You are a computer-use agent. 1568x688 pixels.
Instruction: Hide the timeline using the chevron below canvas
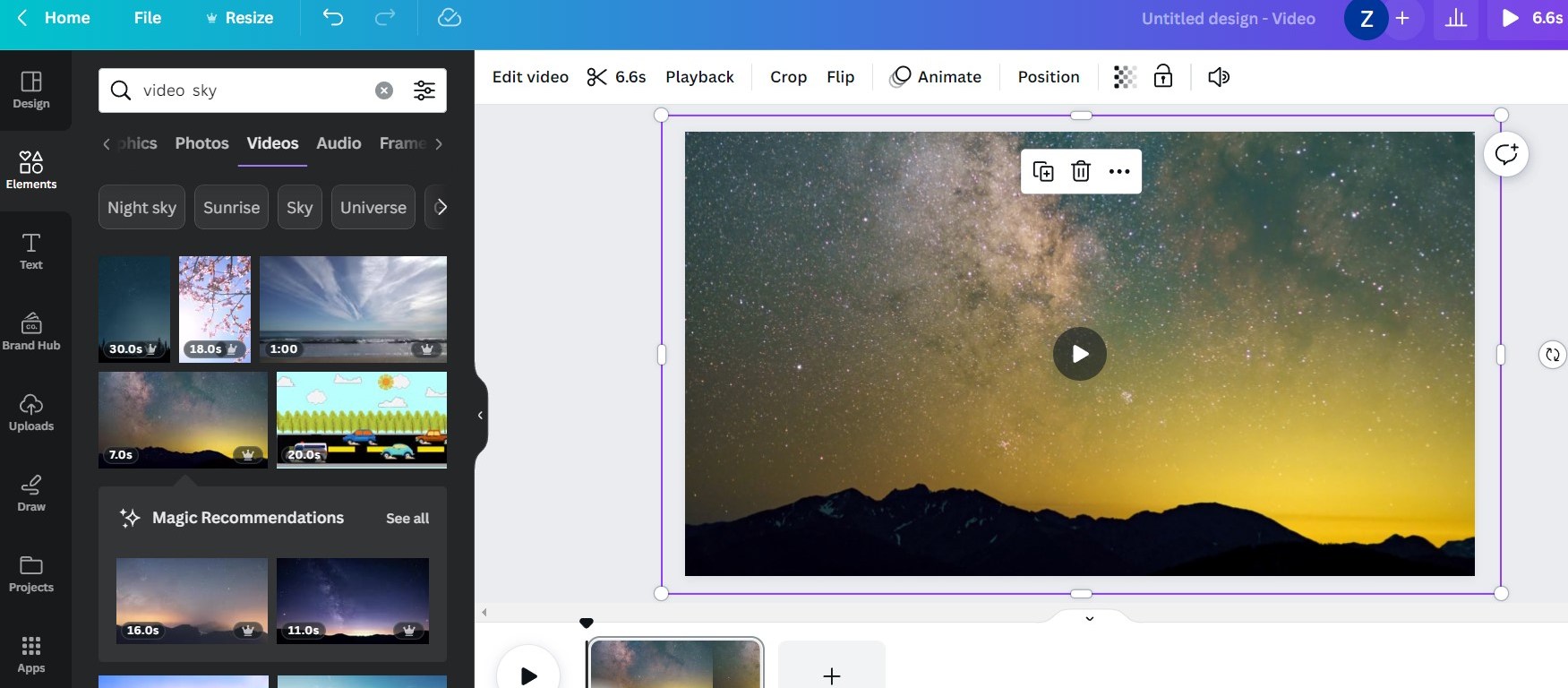(1090, 618)
